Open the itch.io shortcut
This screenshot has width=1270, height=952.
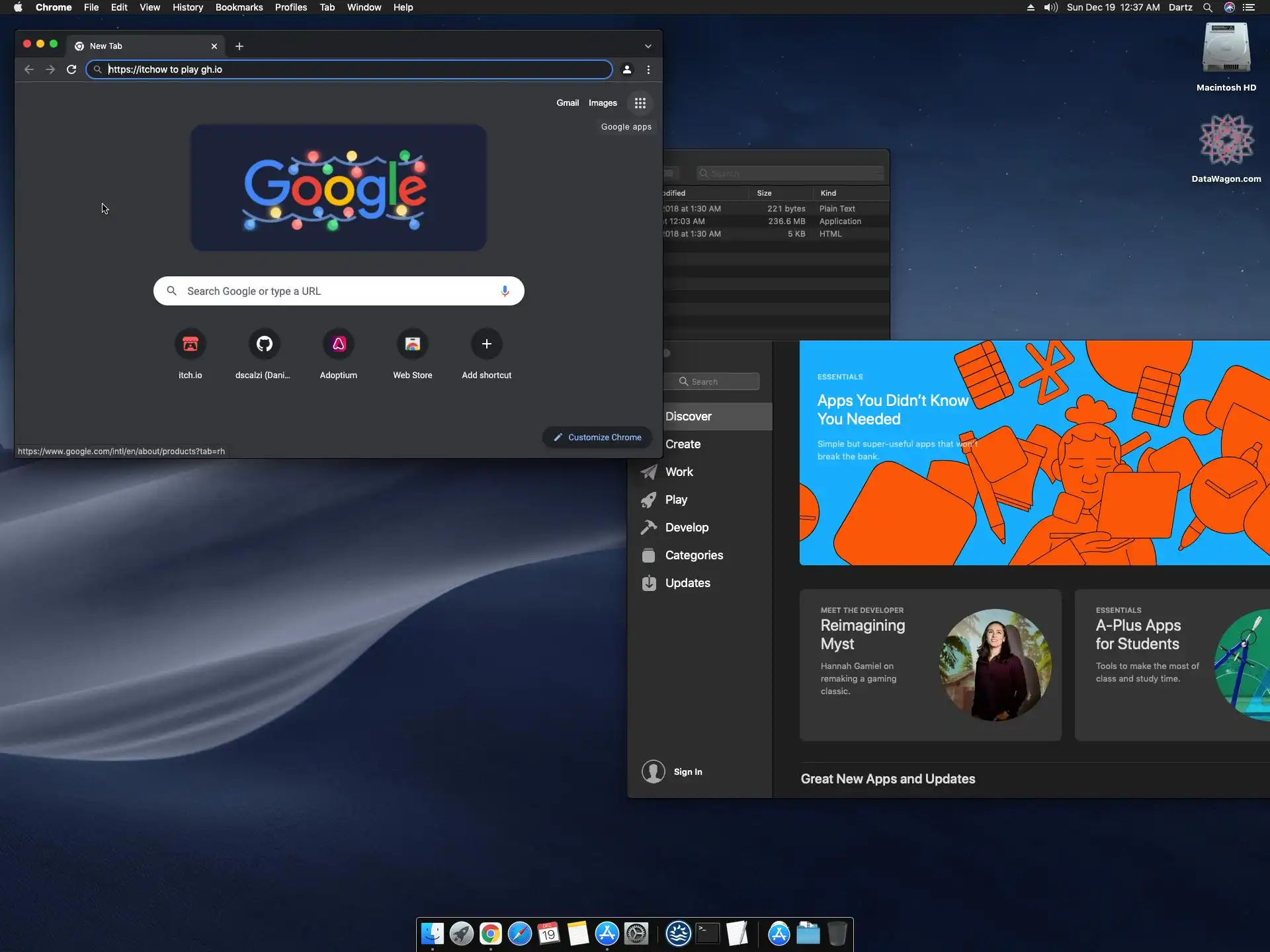pyautogui.click(x=190, y=344)
